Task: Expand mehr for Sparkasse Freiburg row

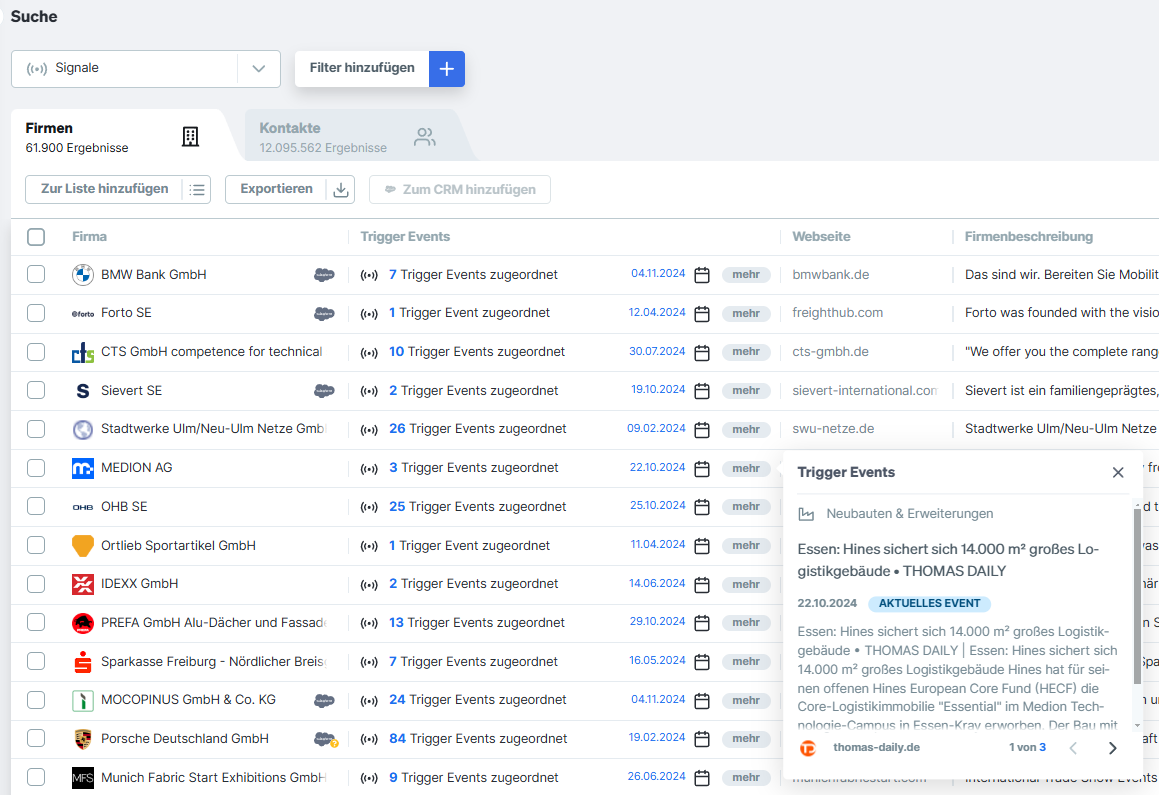Action: (x=746, y=661)
